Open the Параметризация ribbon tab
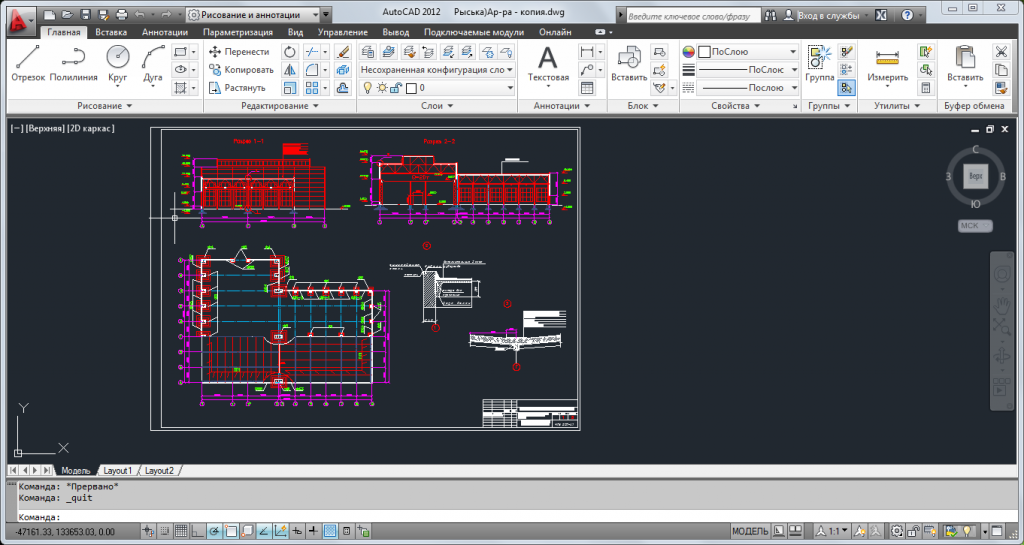The height and width of the screenshot is (545, 1024). coord(238,32)
